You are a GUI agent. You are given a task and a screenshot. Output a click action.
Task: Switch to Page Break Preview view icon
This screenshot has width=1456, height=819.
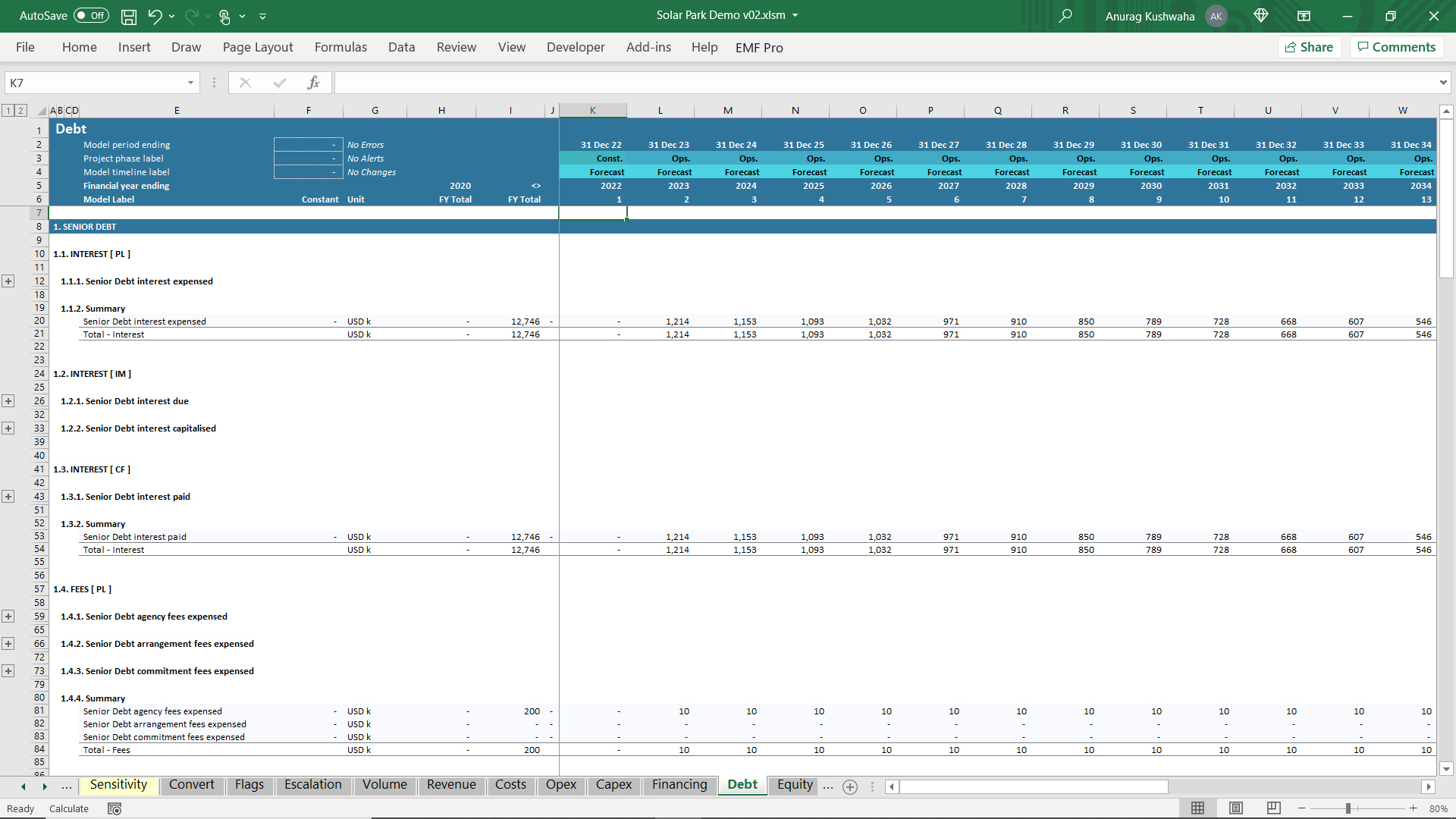[x=1273, y=808]
